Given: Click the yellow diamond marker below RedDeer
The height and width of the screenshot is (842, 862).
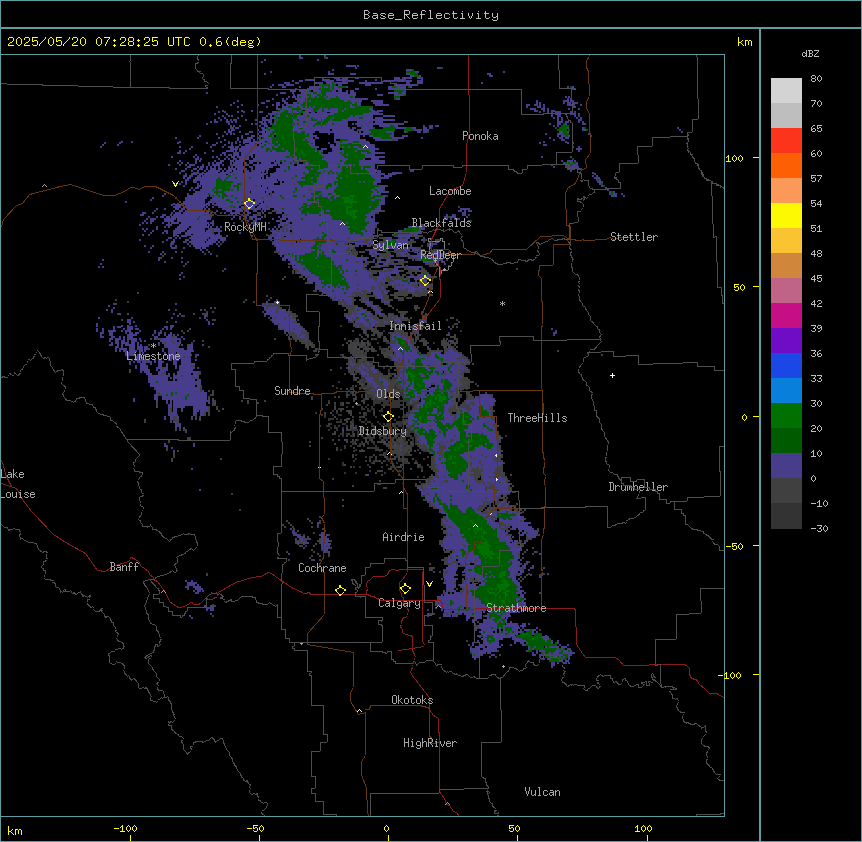Looking at the screenshot, I should (x=425, y=281).
